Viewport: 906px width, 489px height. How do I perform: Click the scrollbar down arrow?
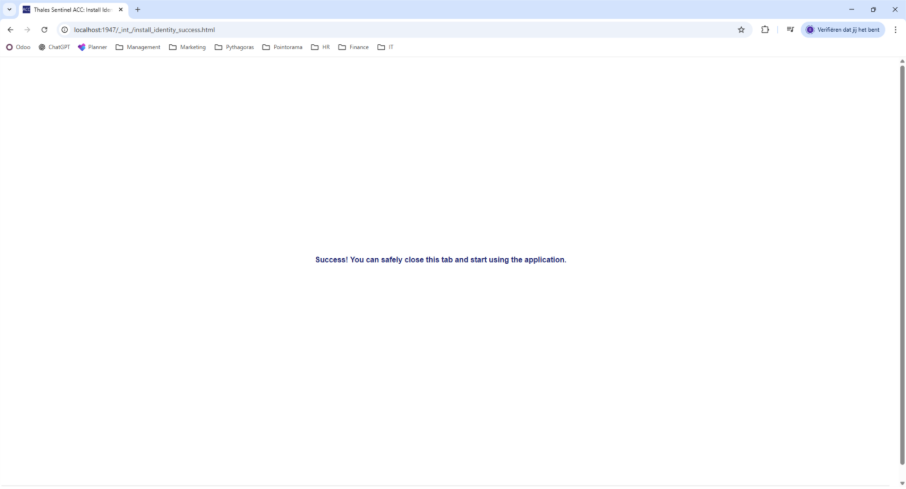(902, 484)
